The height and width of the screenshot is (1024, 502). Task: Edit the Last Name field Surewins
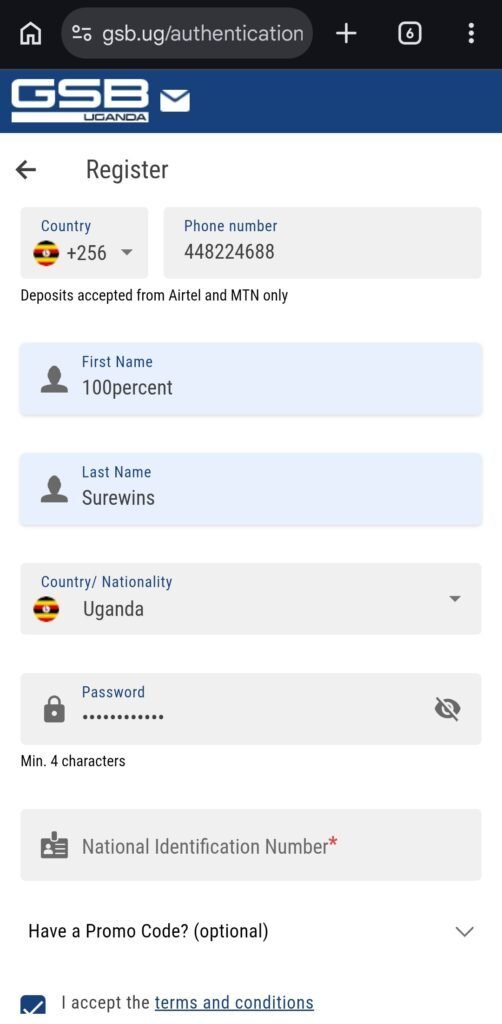pyautogui.click(x=251, y=489)
